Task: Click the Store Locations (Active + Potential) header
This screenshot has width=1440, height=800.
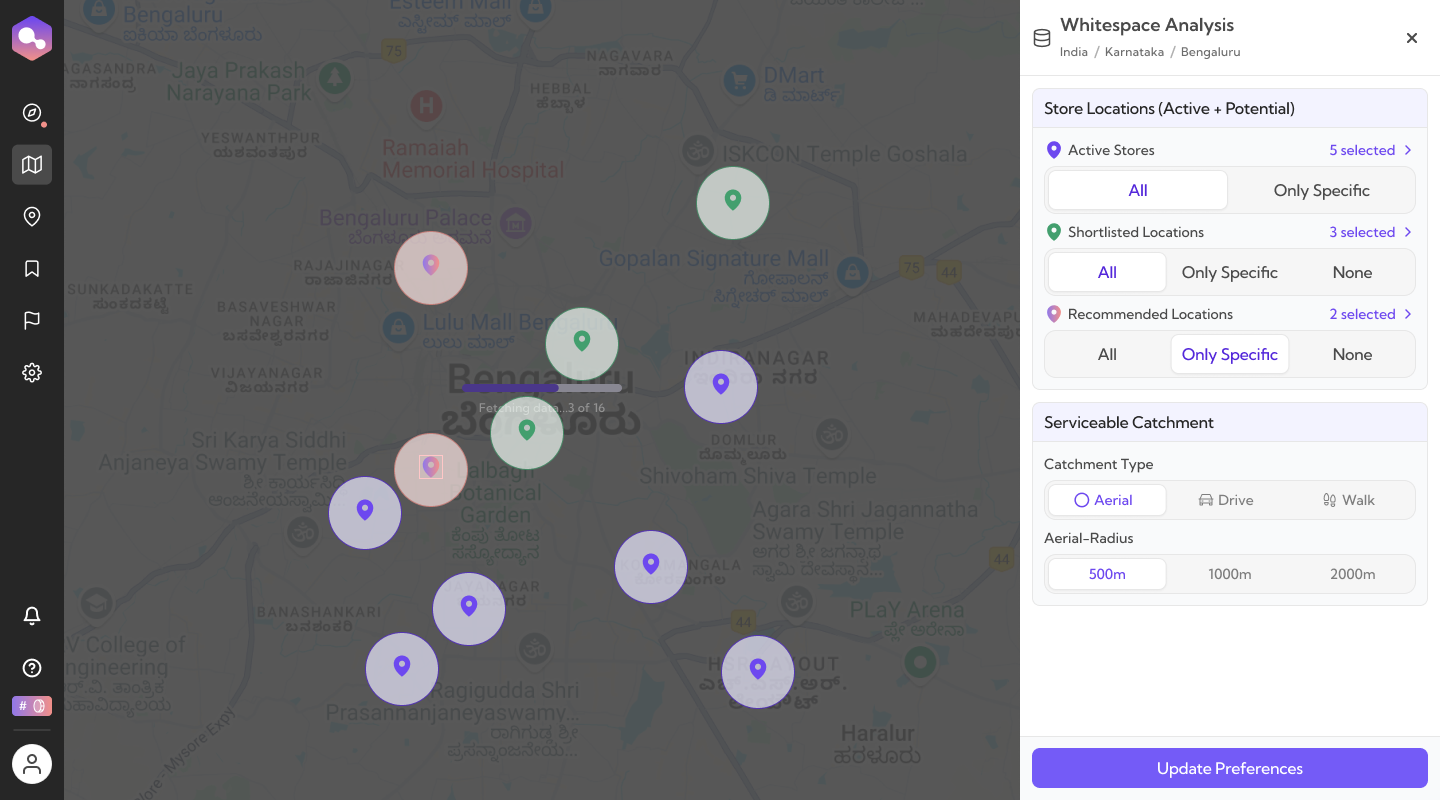Action: pos(1230,108)
